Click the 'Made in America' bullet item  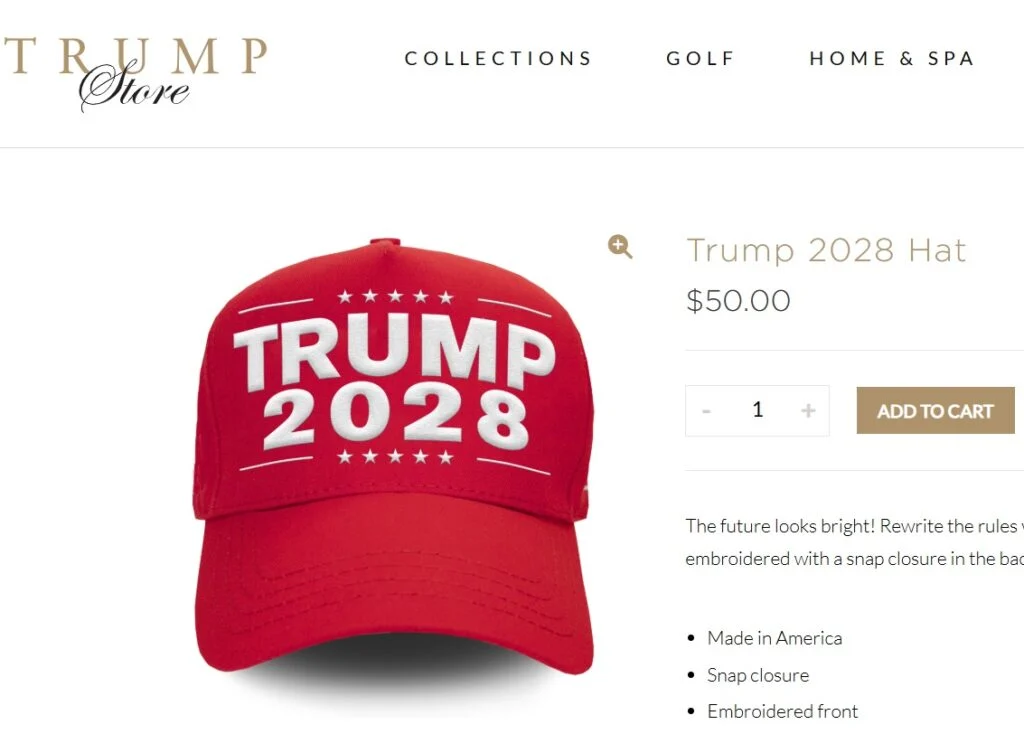tap(775, 638)
